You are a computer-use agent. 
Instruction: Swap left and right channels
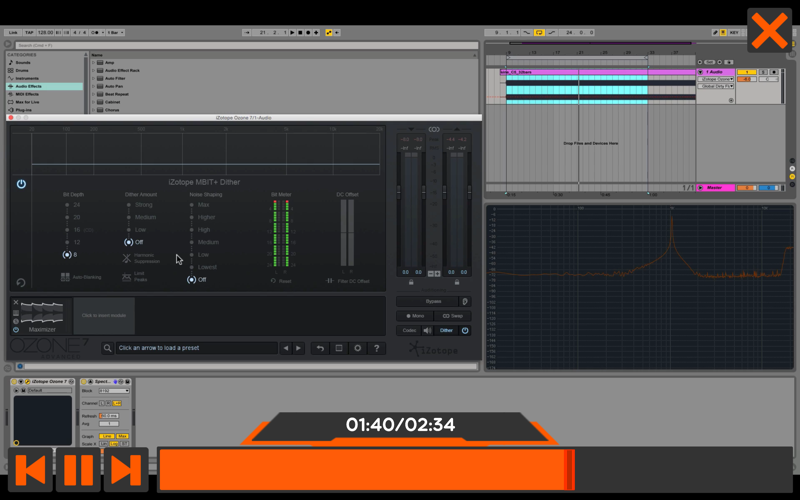tap(453, 316)
